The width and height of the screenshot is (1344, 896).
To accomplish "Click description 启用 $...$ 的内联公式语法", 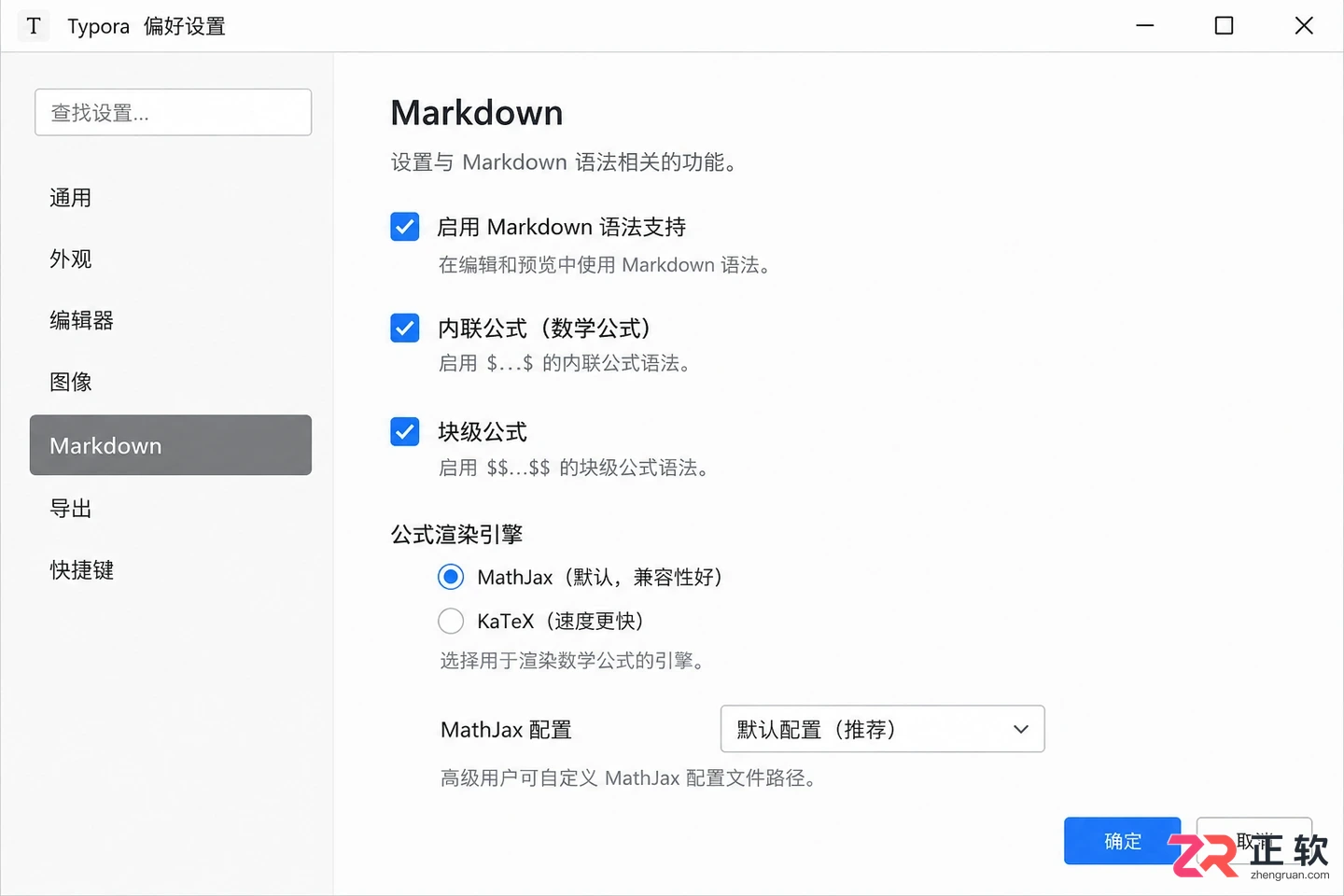I will (x=564, y=363).
